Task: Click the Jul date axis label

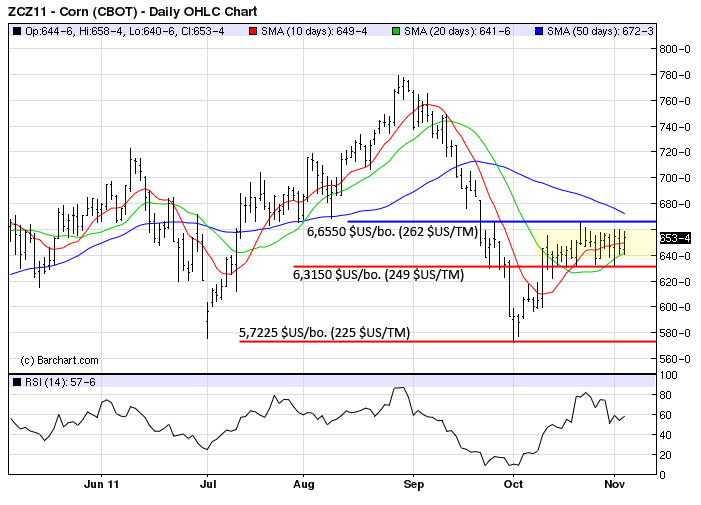Action: coord(207,484)
